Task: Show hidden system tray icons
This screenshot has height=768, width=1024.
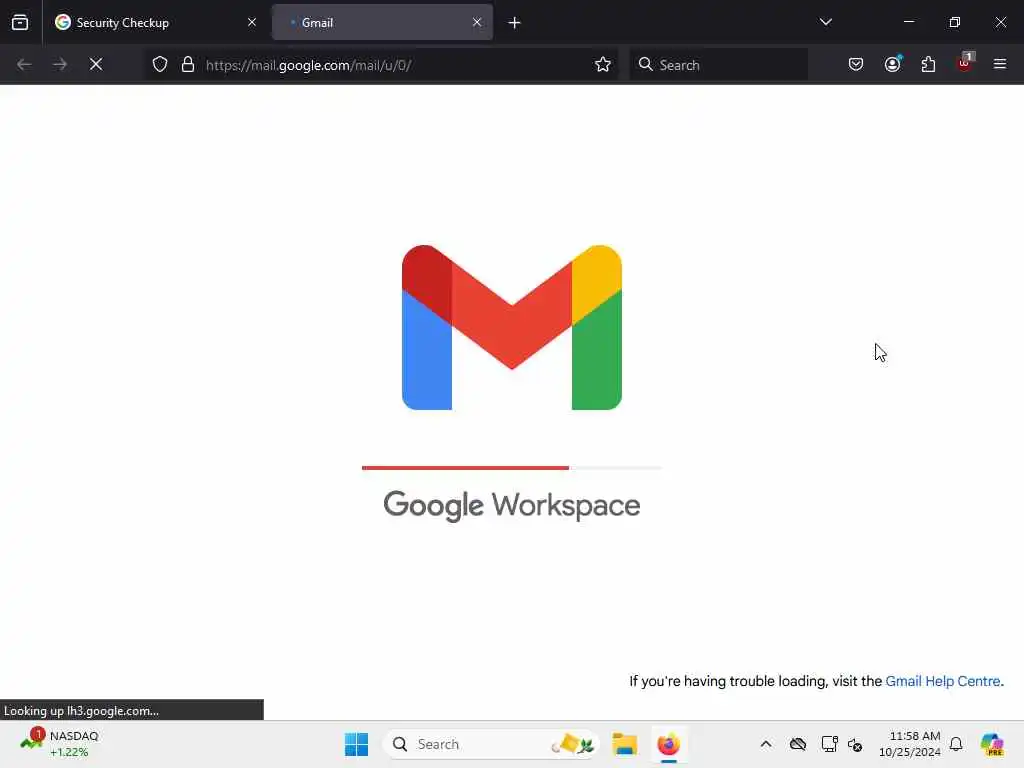Action: (x=766, y=744)
